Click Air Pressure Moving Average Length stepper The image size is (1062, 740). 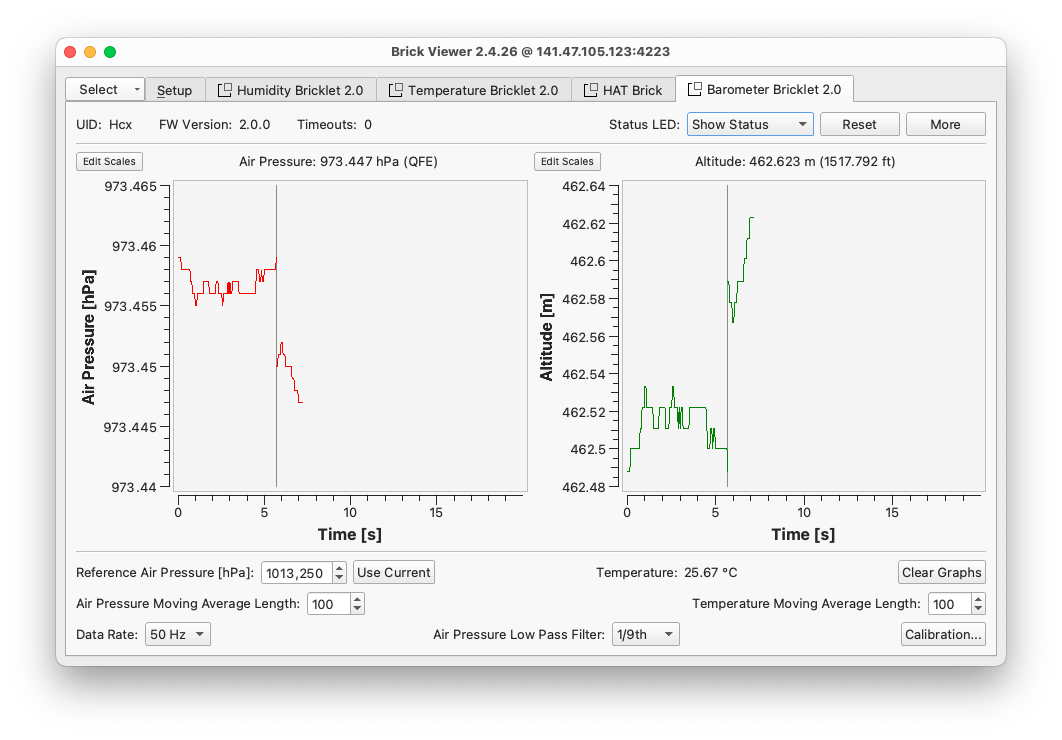[358, 603]
